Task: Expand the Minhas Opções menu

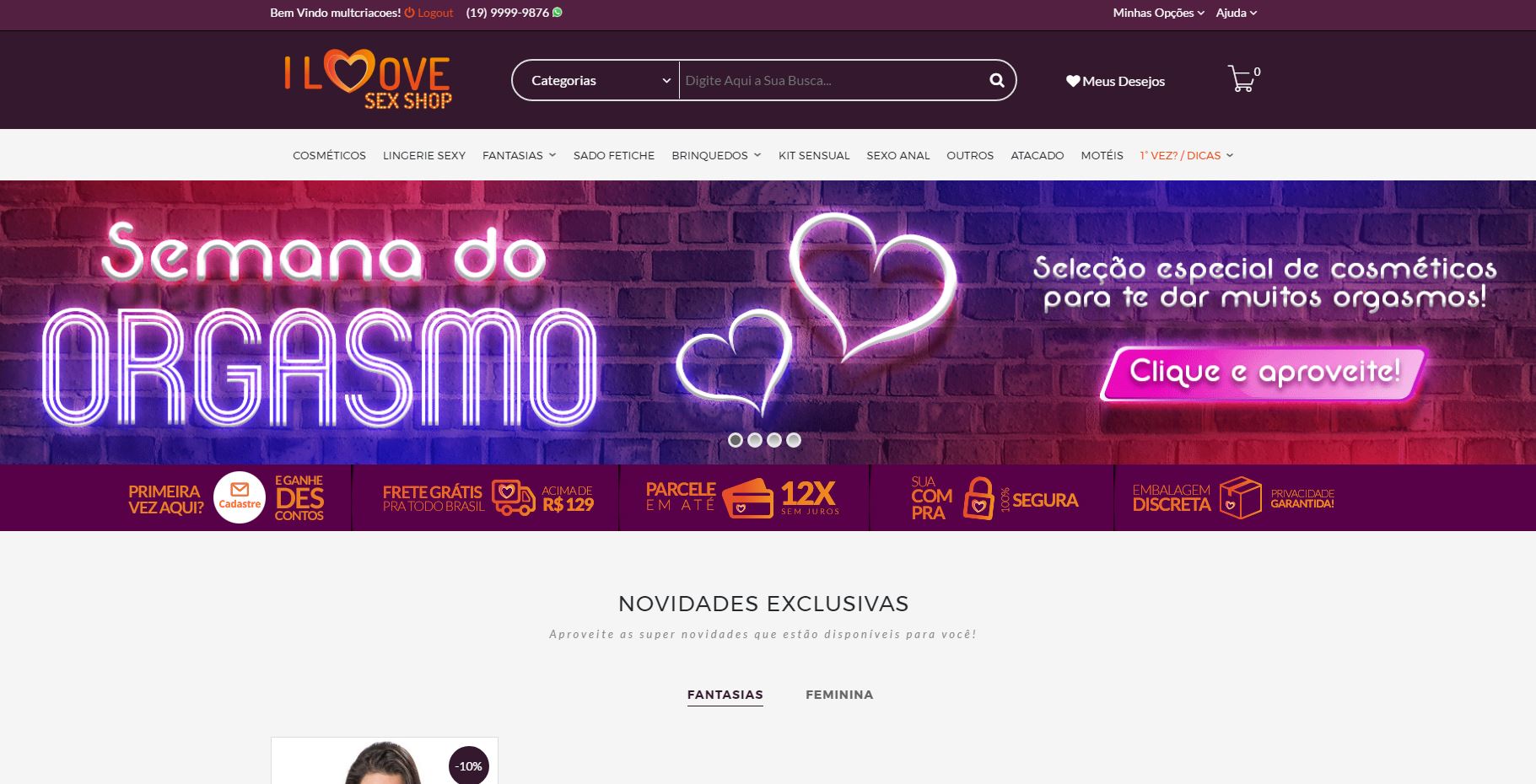Action: click(1158, 13)
